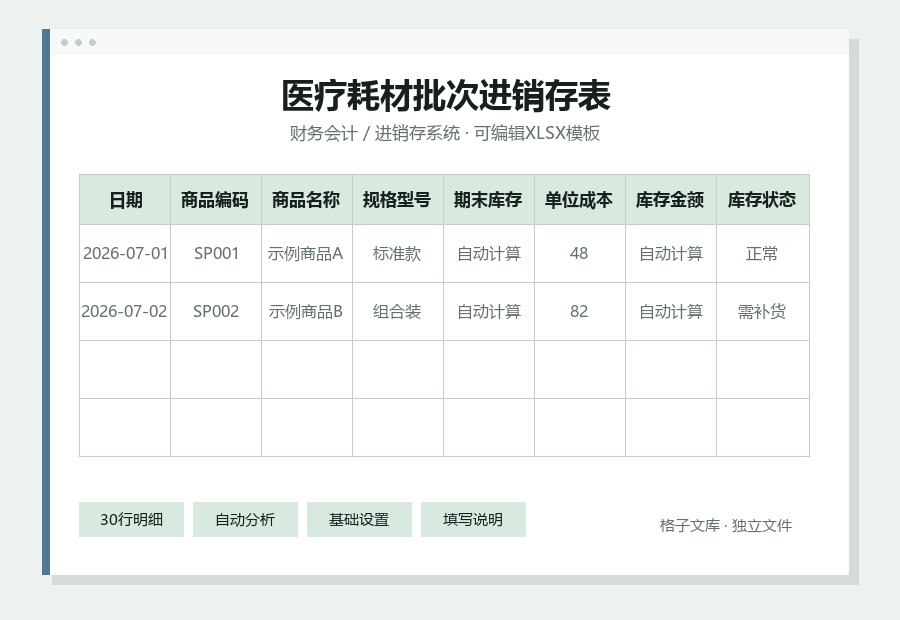Select unit cost cell 82
This screenshot has height=620, width=900.
coord(580,312)
